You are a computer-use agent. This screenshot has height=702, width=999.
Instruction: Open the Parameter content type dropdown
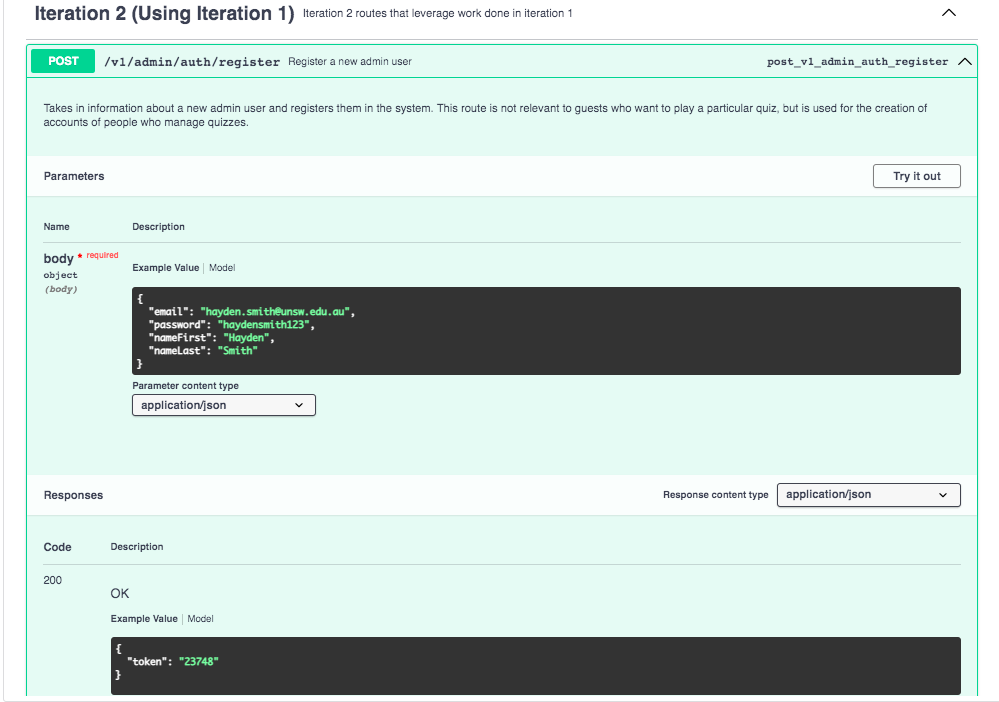pos(223,405)
